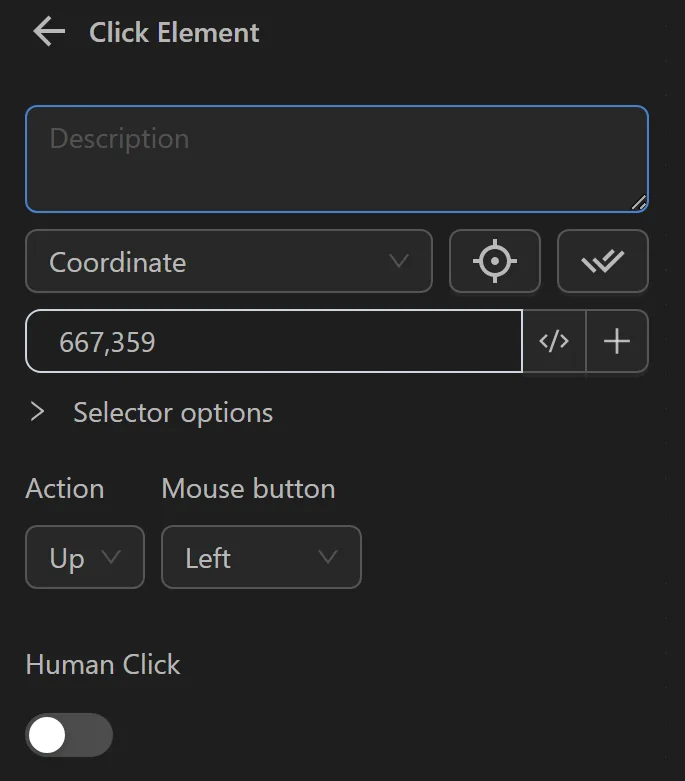Click the Mouse button label
The height and width of the screenshot is (781, 685).
click(248, 489)
